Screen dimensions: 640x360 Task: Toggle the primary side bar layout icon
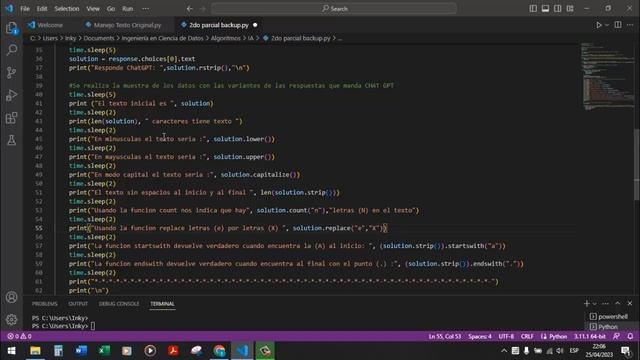pos(533,9)
